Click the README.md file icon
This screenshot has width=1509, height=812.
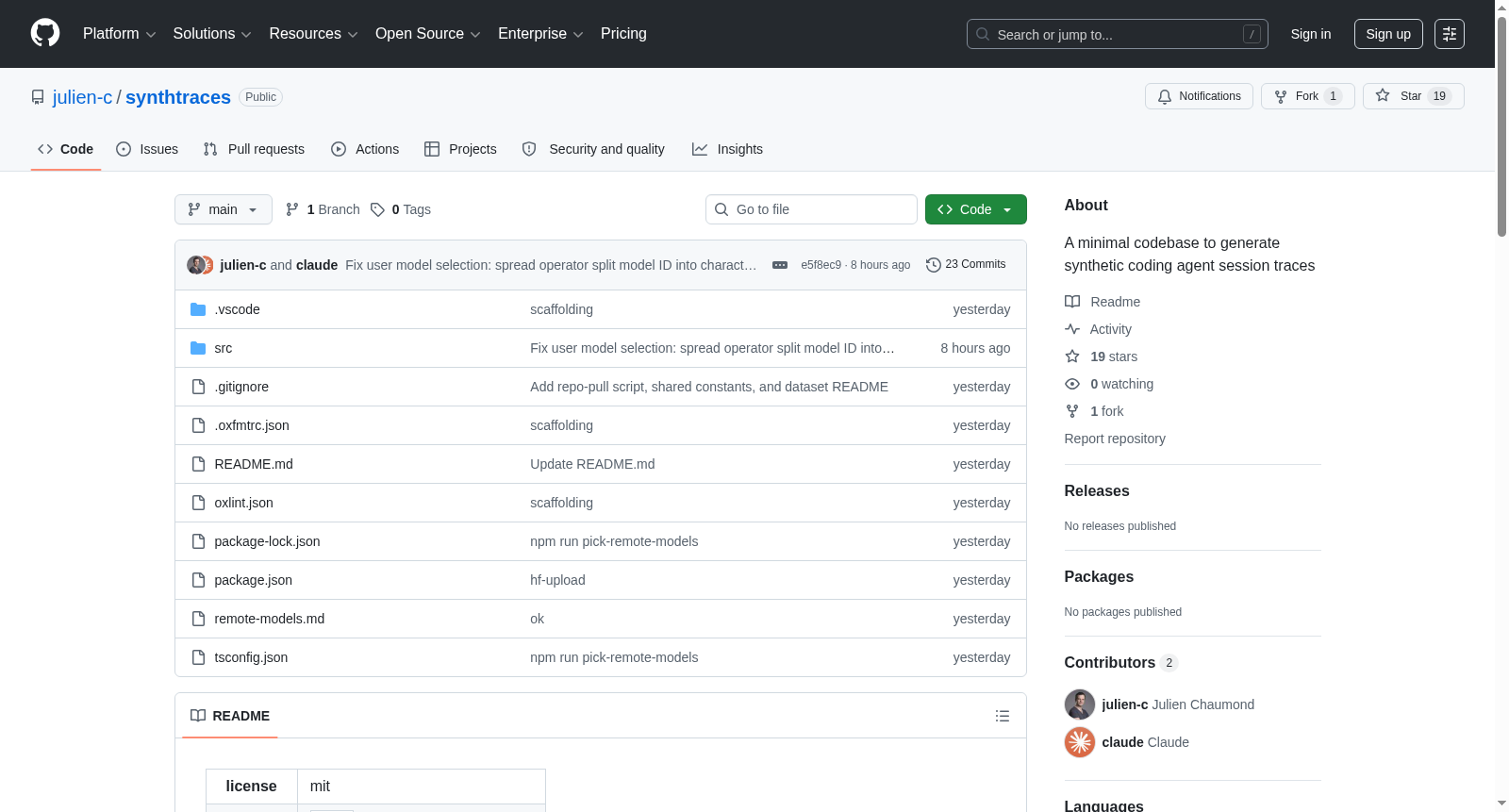click(x=198, y=464)
